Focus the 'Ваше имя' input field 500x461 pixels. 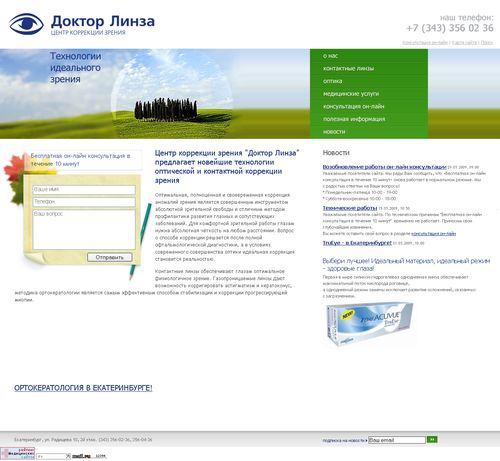84,190
